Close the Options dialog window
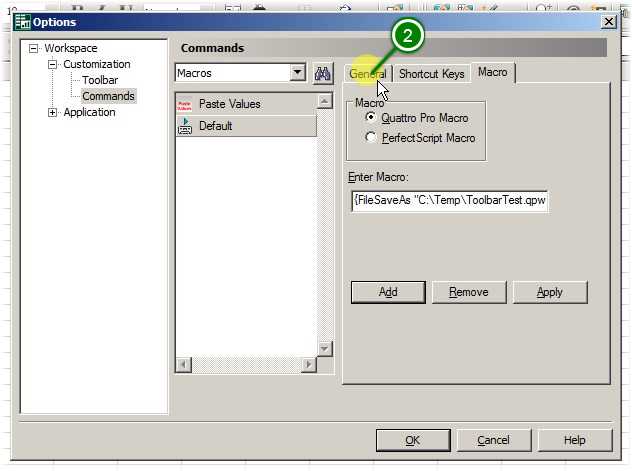 608,22
